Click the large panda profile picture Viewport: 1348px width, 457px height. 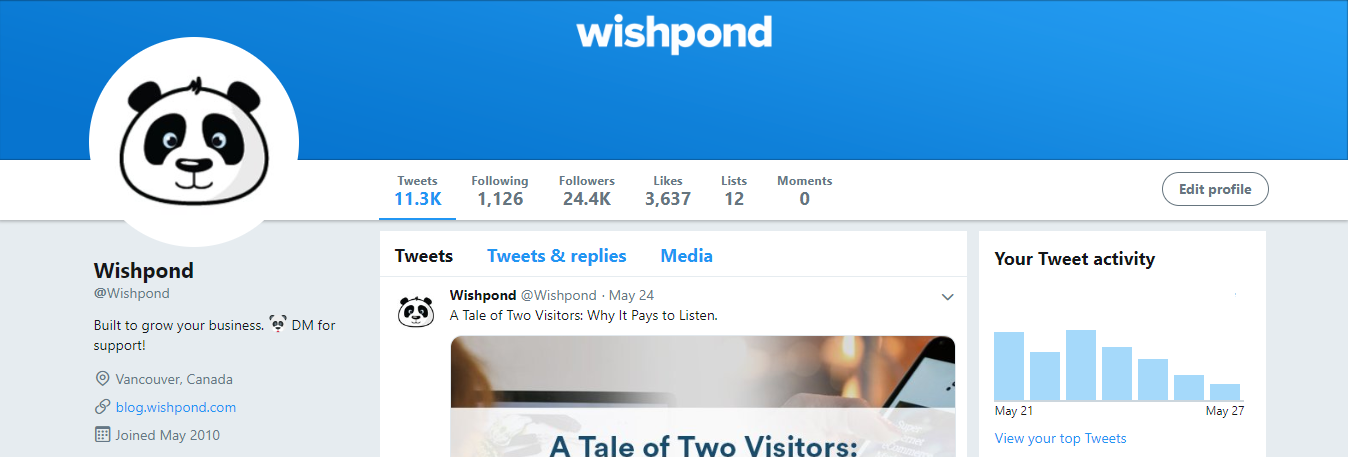tap(194, 143)
